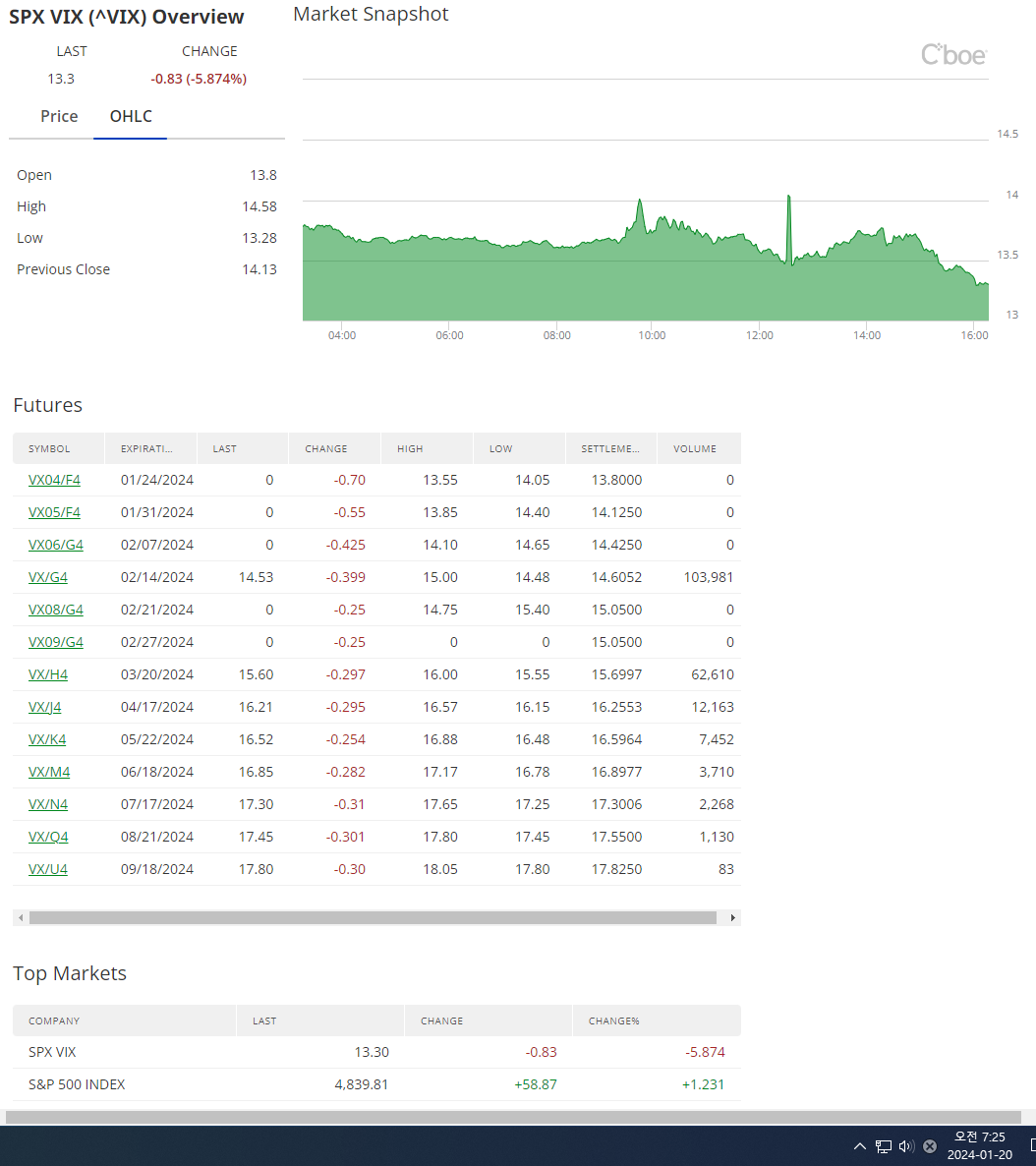Screen dimensions: 1036x1166
Task: Click the 12:00 chart time label
Action: click(760, 336)
